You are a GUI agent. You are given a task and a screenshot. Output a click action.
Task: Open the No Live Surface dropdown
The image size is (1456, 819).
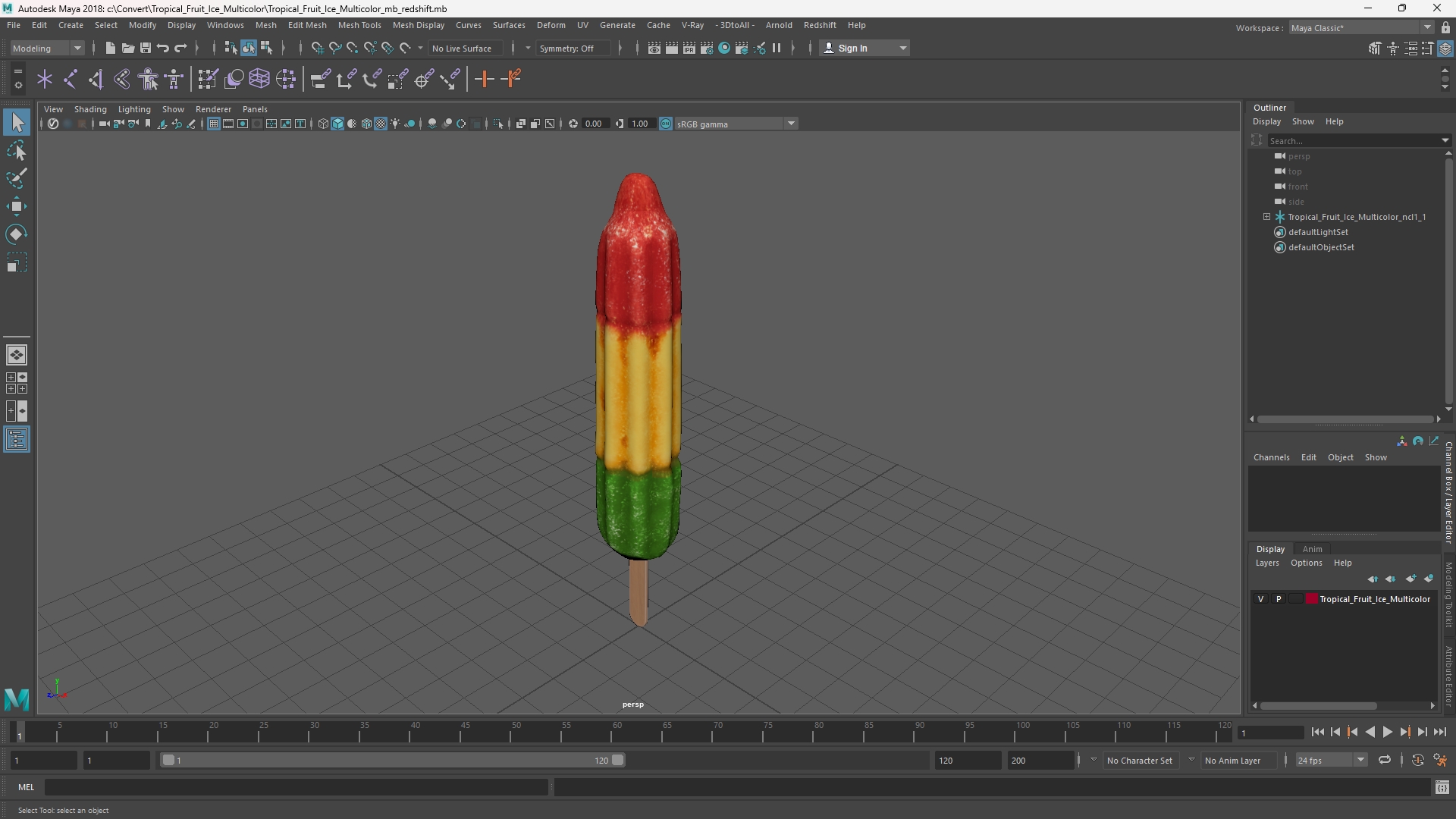[464, 48]
